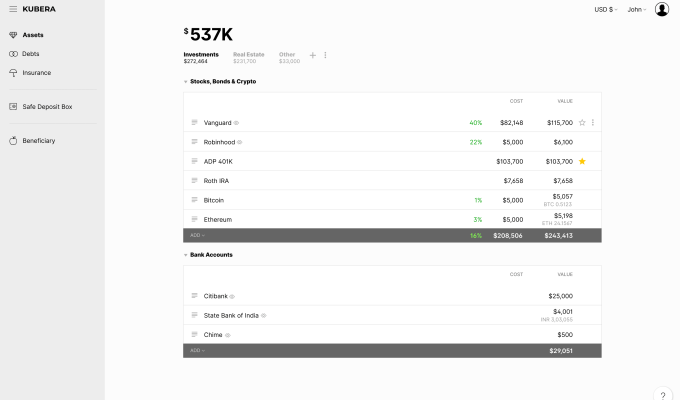Select the Ethereum asset name
The height and width of the screenshot is (400, 680).
tap(218, 220)
